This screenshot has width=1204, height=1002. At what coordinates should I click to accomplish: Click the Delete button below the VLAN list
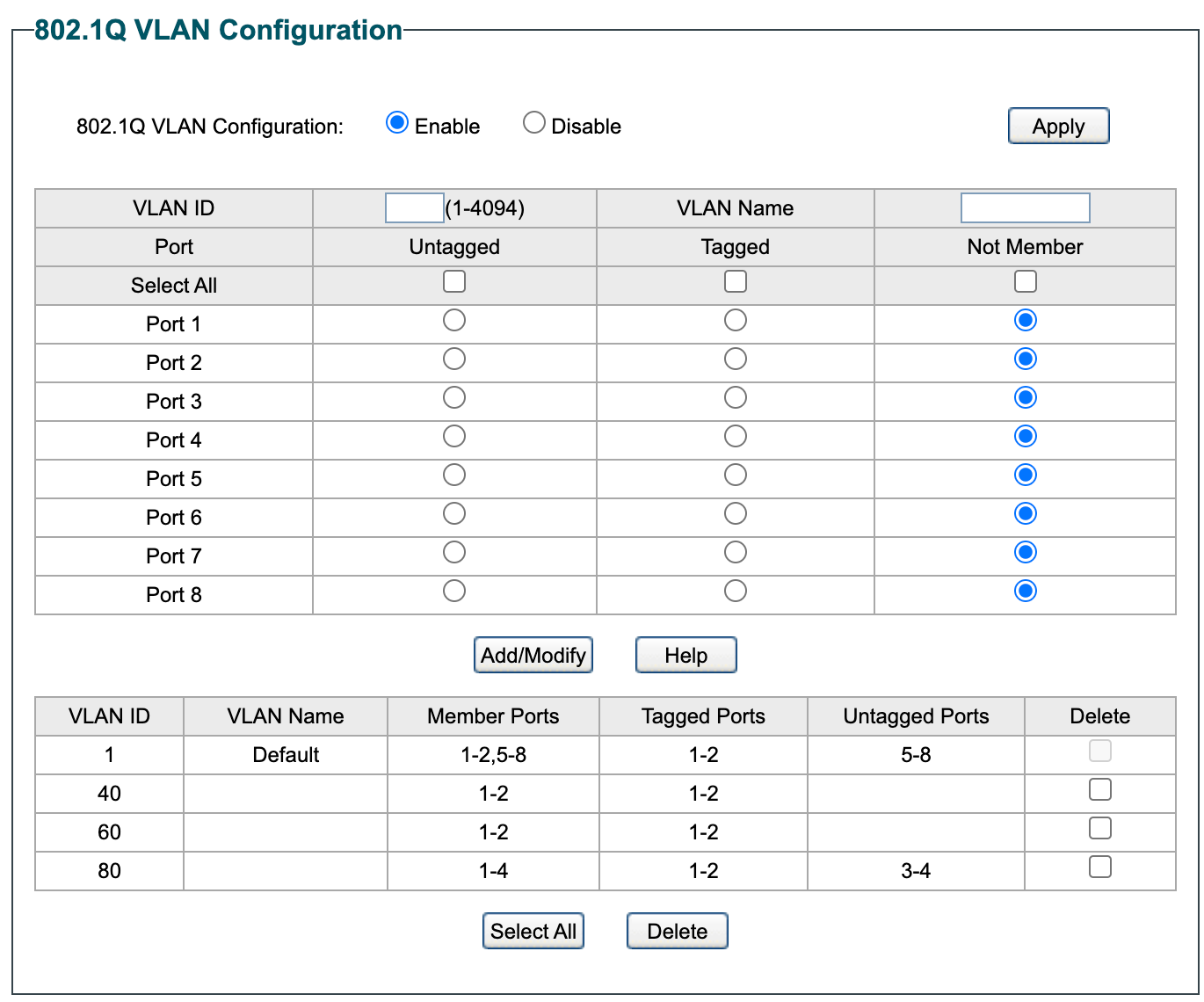coord(677,932)
